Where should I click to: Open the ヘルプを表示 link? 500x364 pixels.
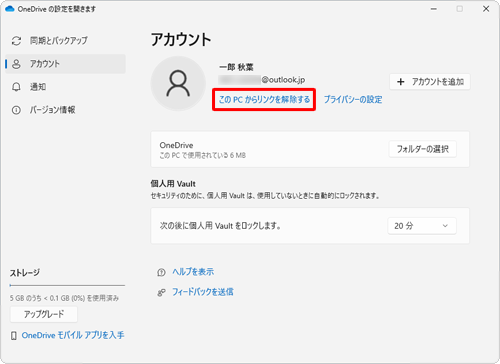[193, 272]
